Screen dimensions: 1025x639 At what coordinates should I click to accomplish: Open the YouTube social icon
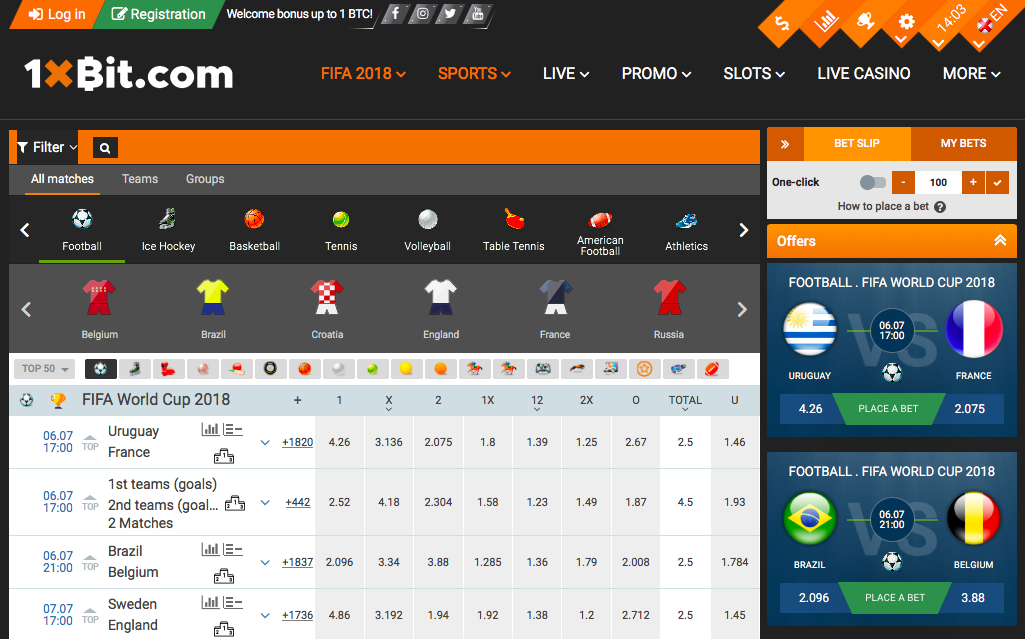point(478,14)
